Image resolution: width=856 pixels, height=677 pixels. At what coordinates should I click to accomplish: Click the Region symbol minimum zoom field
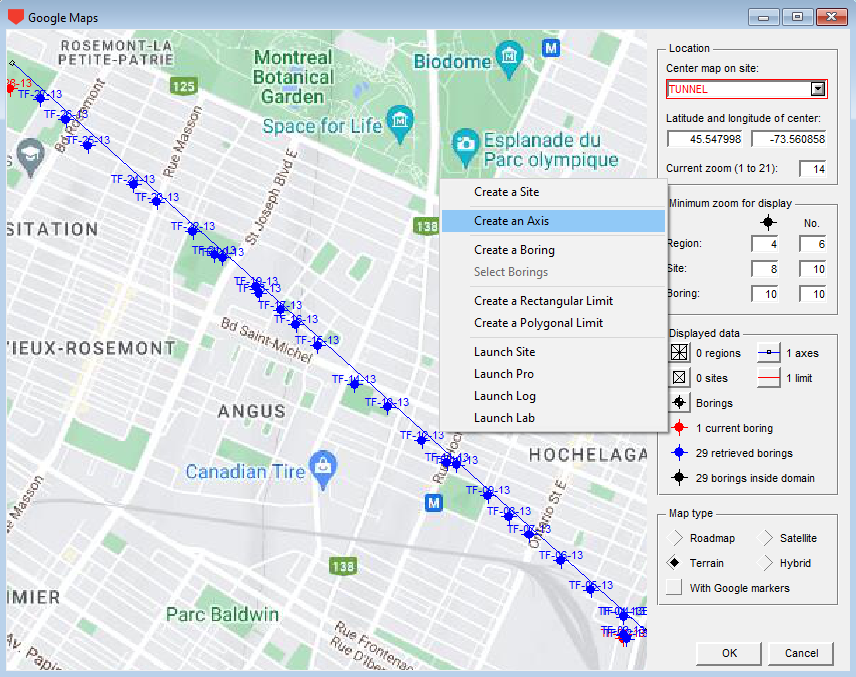(765, 244)
